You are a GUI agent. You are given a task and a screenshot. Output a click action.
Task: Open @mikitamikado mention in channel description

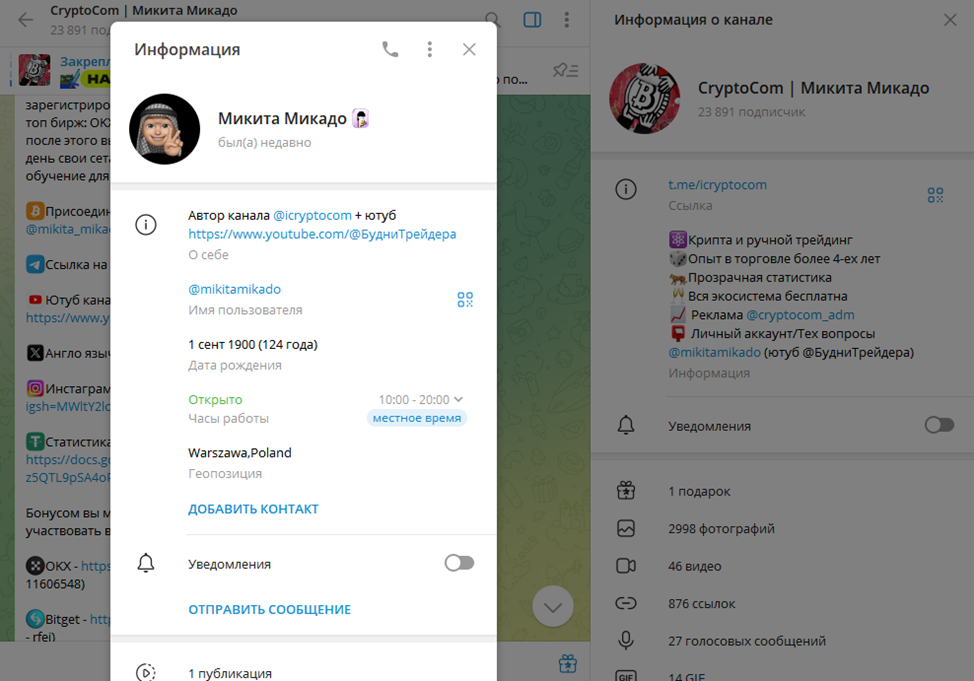point(714,352)
